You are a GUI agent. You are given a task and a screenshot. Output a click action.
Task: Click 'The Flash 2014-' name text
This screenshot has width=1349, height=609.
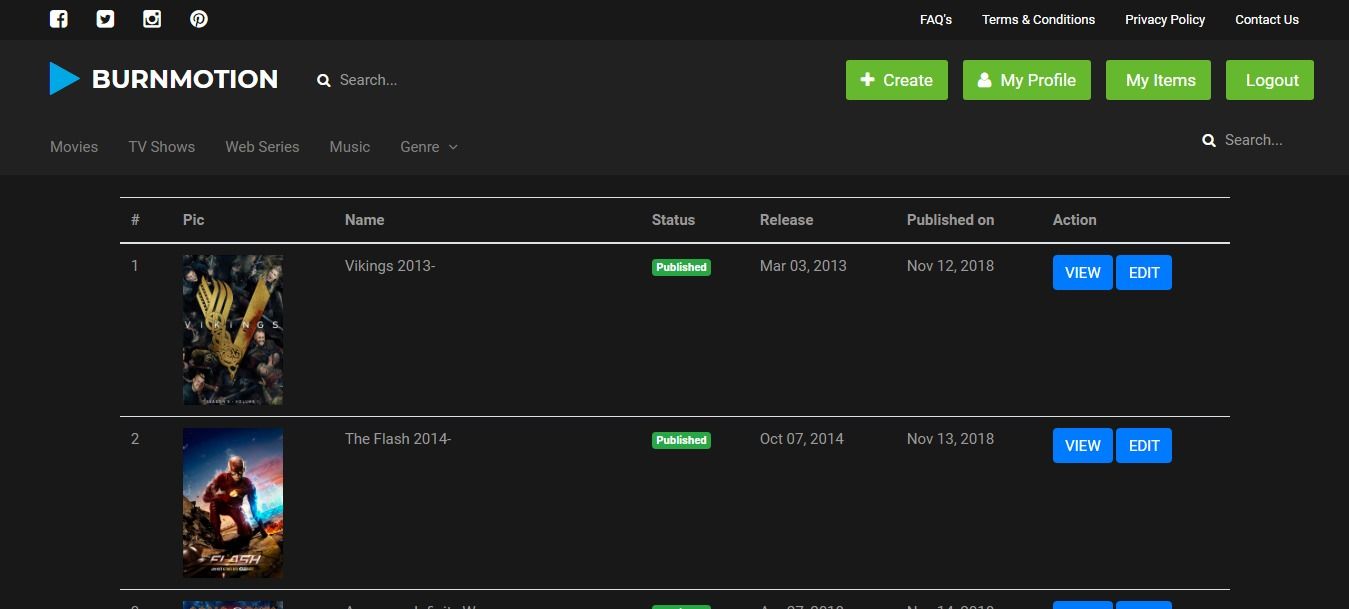click(x=398, y=439)
